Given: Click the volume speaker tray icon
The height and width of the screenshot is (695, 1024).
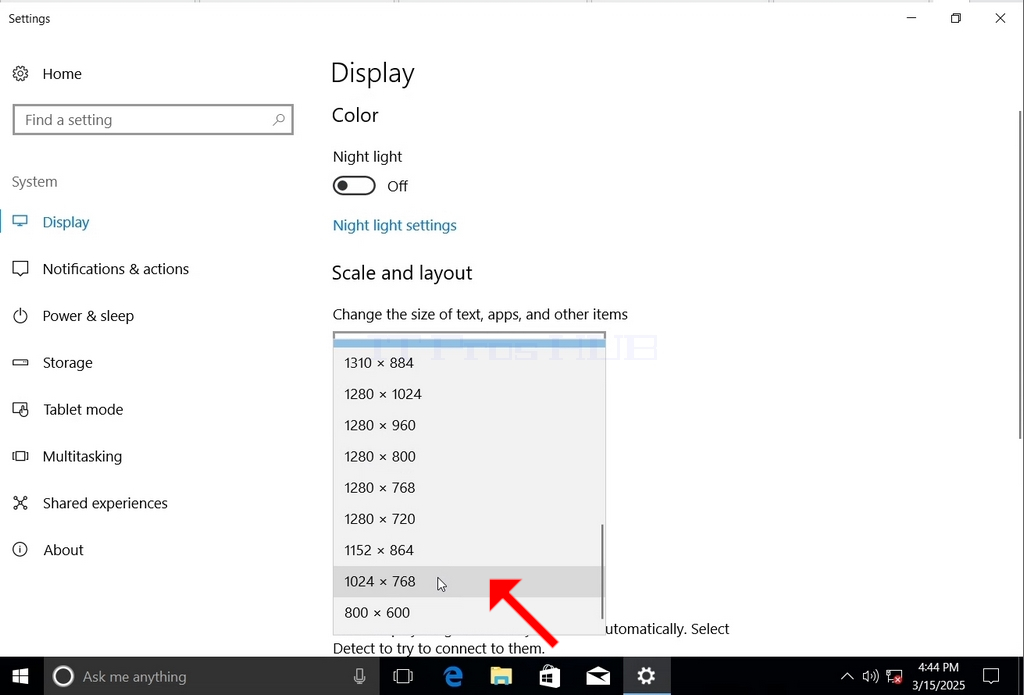Looking at the screenshot, I should pyautogui.click(x=870, y=676).
